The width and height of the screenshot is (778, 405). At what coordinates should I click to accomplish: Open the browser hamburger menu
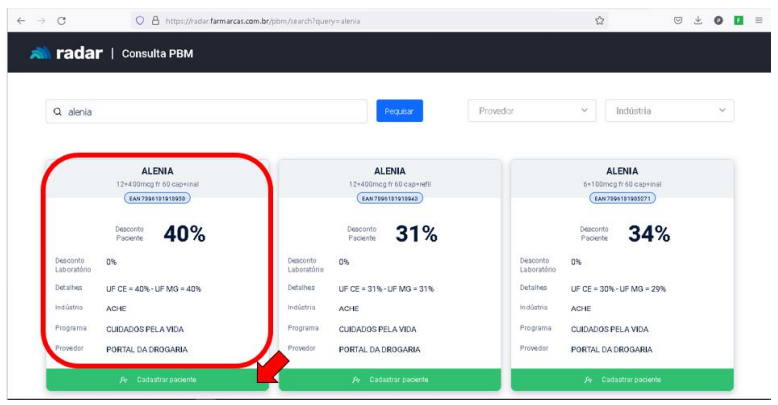[x=759, y=20]
